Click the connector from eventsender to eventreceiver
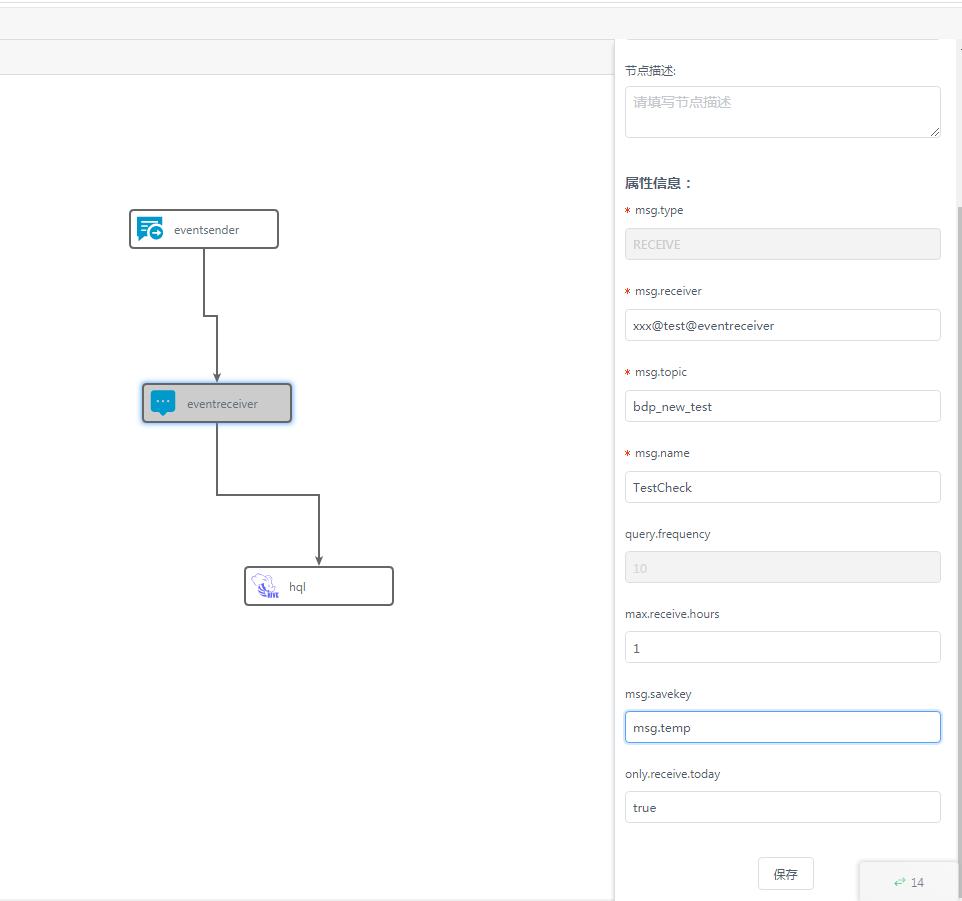 [x=205, y=285]
